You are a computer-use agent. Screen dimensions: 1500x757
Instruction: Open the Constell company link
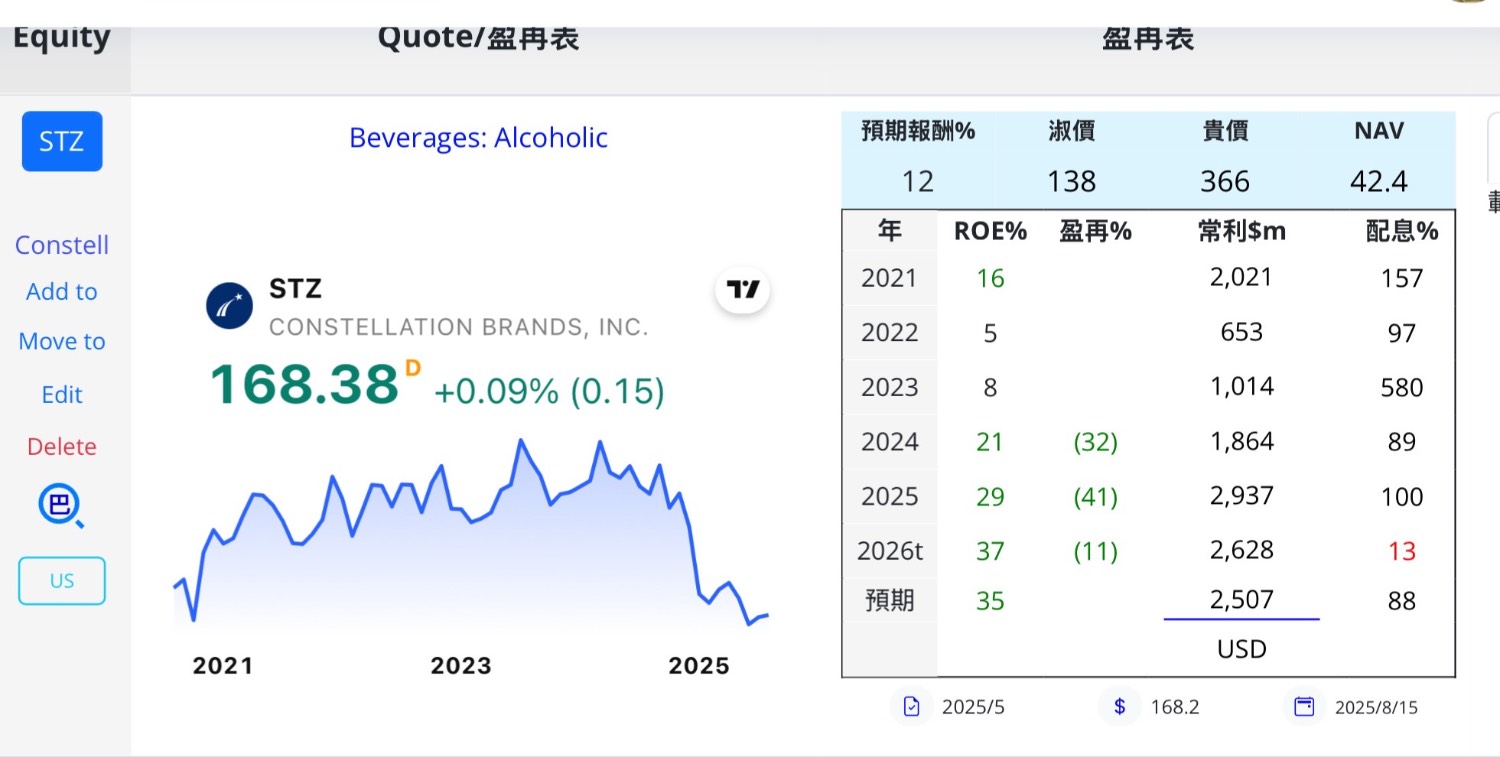[62, 245]
